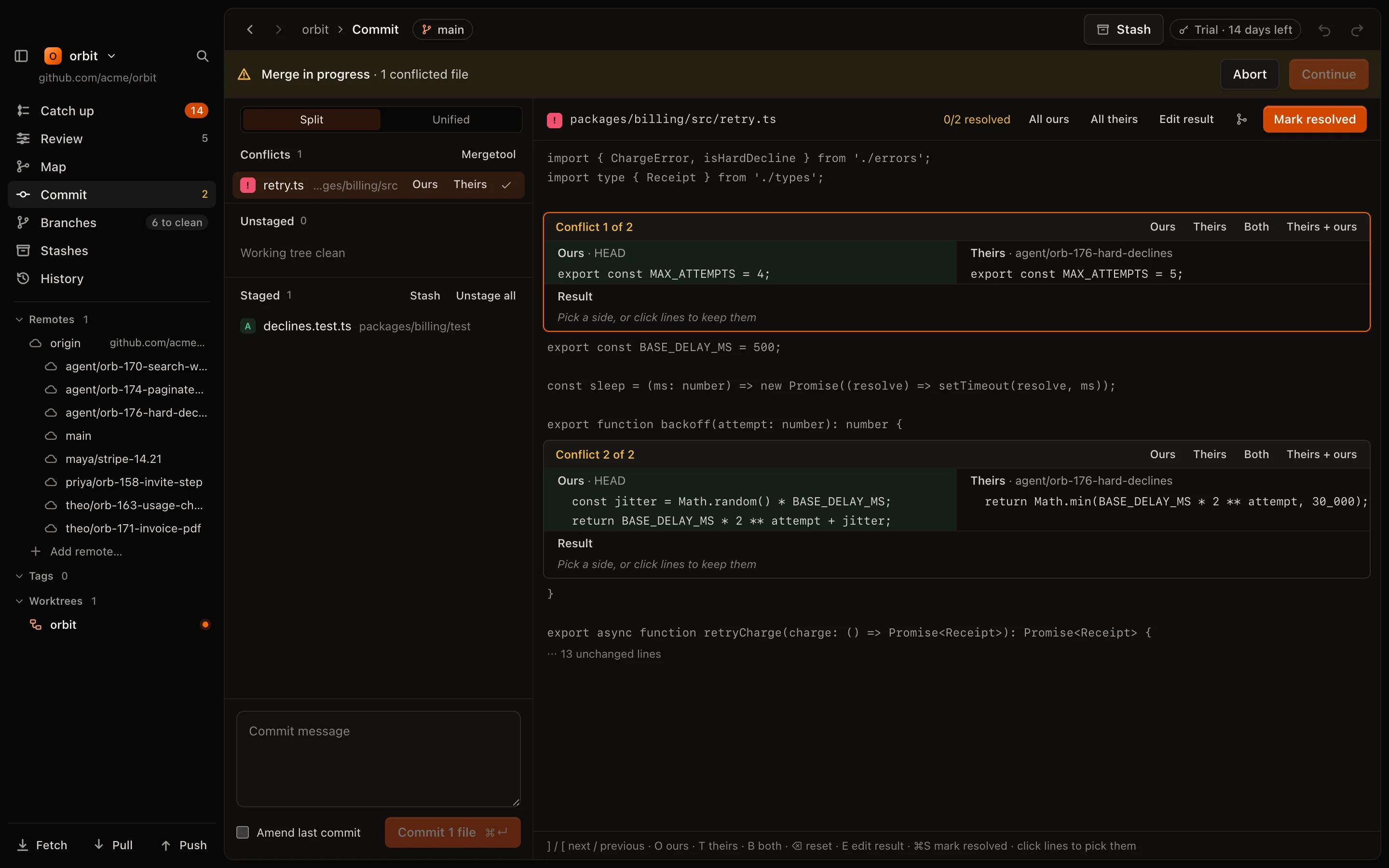Viewport: 1389px width, 868px height.
Task: Pick Ours for Conflict 2 of 2
Action: pos(1162,454)
